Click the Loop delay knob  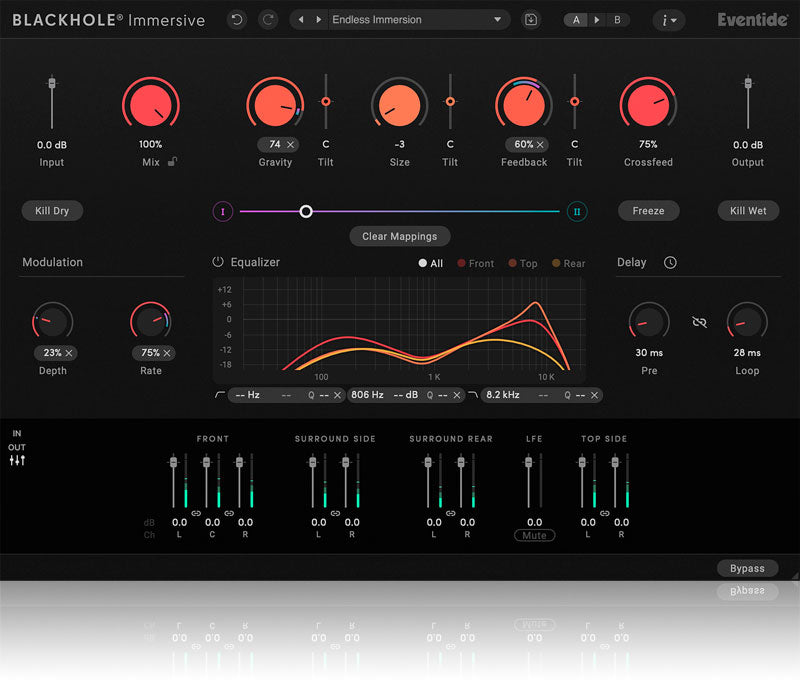pos(747,322)
